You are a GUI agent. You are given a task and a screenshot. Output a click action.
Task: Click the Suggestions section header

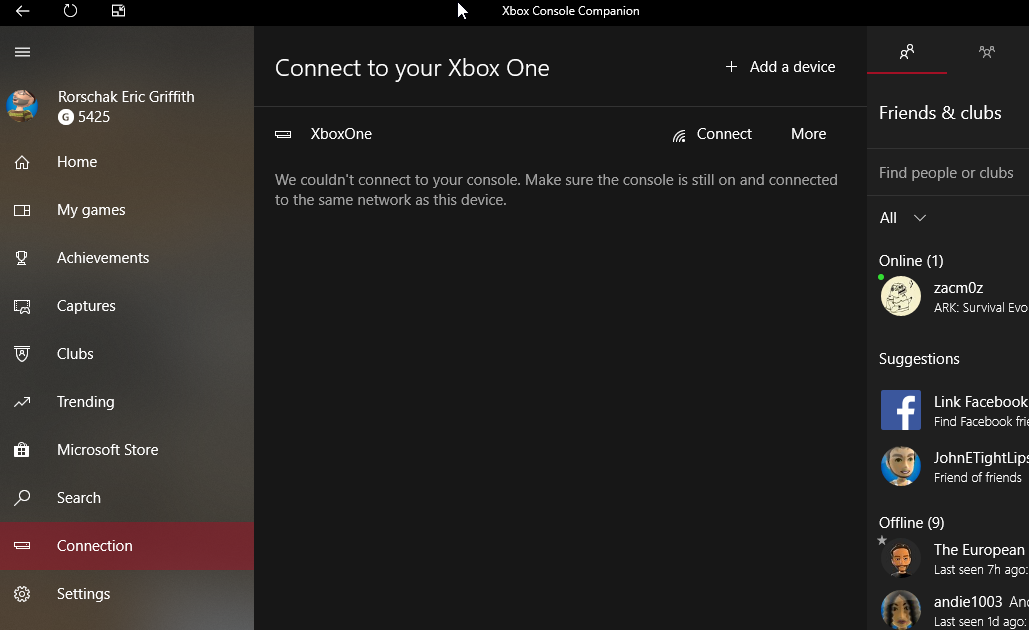click(919, 359)
